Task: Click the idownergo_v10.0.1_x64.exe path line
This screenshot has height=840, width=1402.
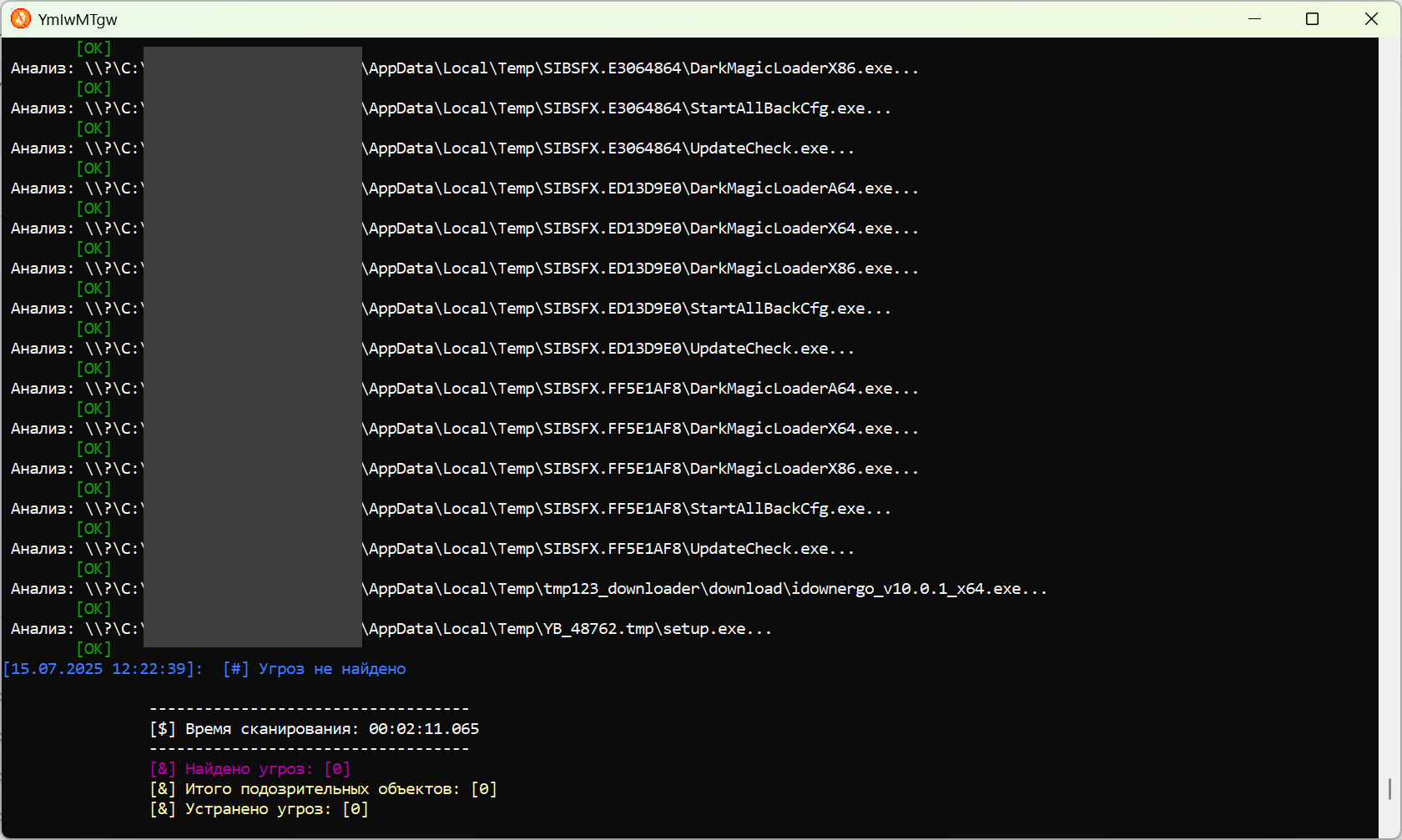Action: point(529,589)
